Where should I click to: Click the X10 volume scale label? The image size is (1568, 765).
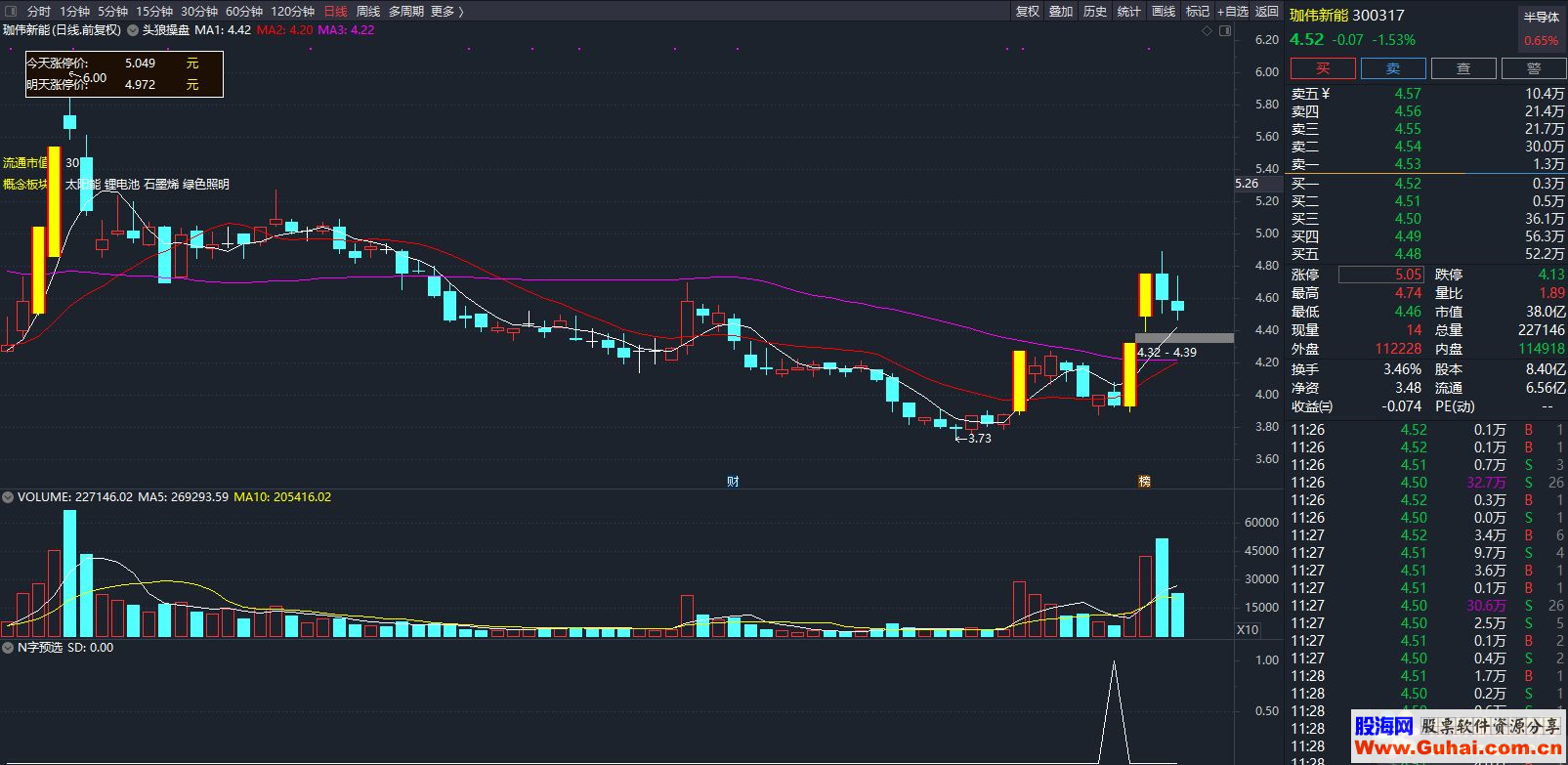tap(1248, 630)
